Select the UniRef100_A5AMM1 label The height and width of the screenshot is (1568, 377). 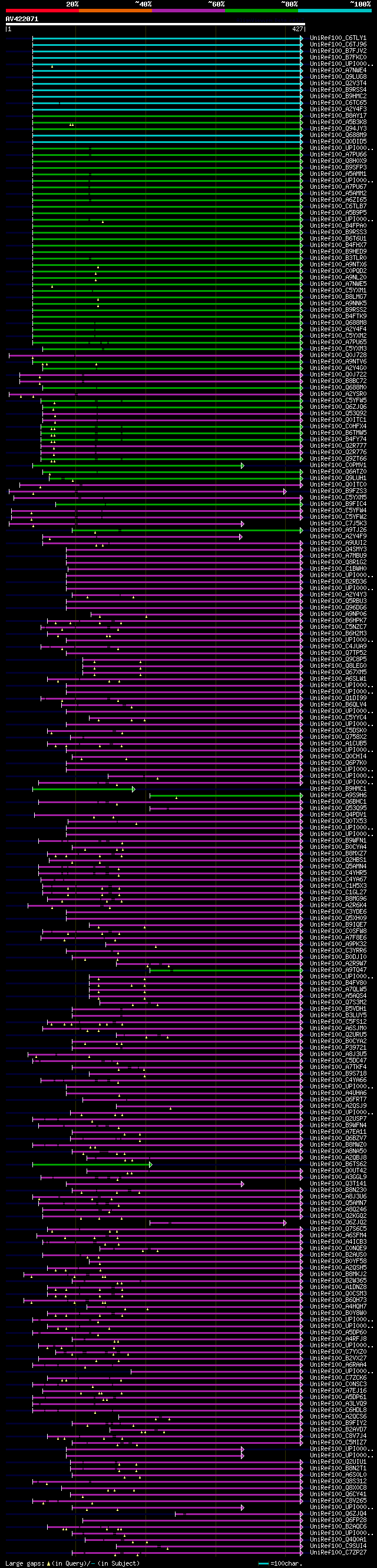338,174
